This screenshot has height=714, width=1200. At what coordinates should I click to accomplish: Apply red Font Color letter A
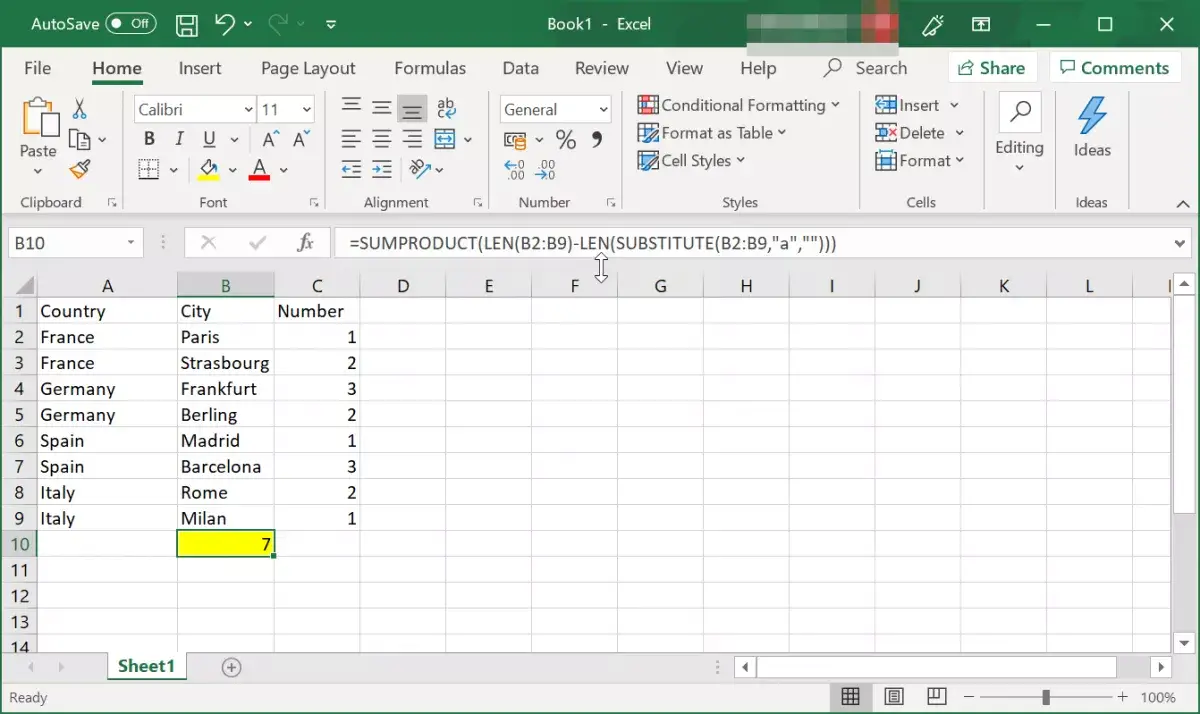tap(259, 169)
